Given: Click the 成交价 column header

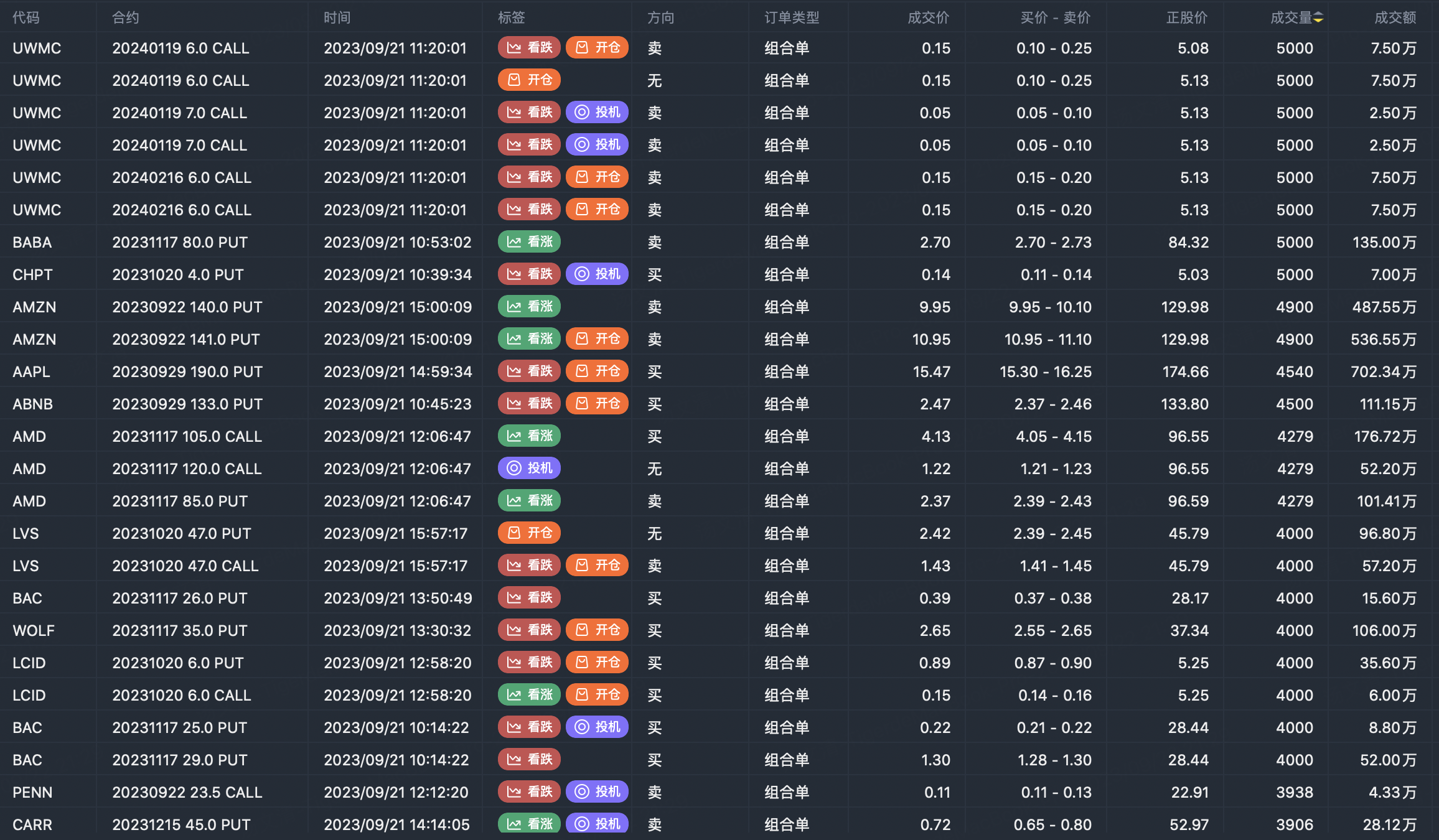Looking at the screenshot, I should 929,18.
